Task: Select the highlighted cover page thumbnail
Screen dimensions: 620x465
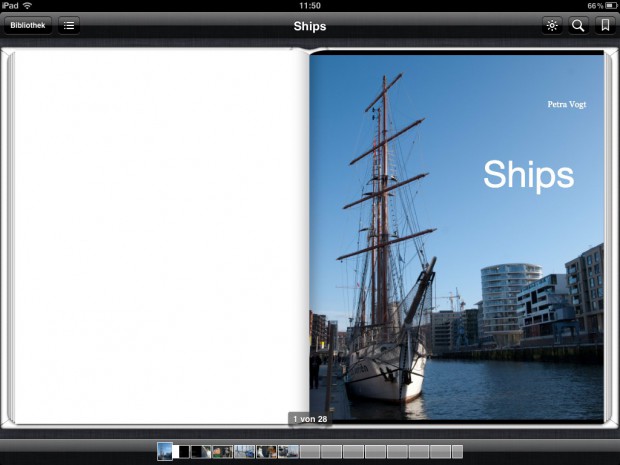Action: [x=165, y=451]
